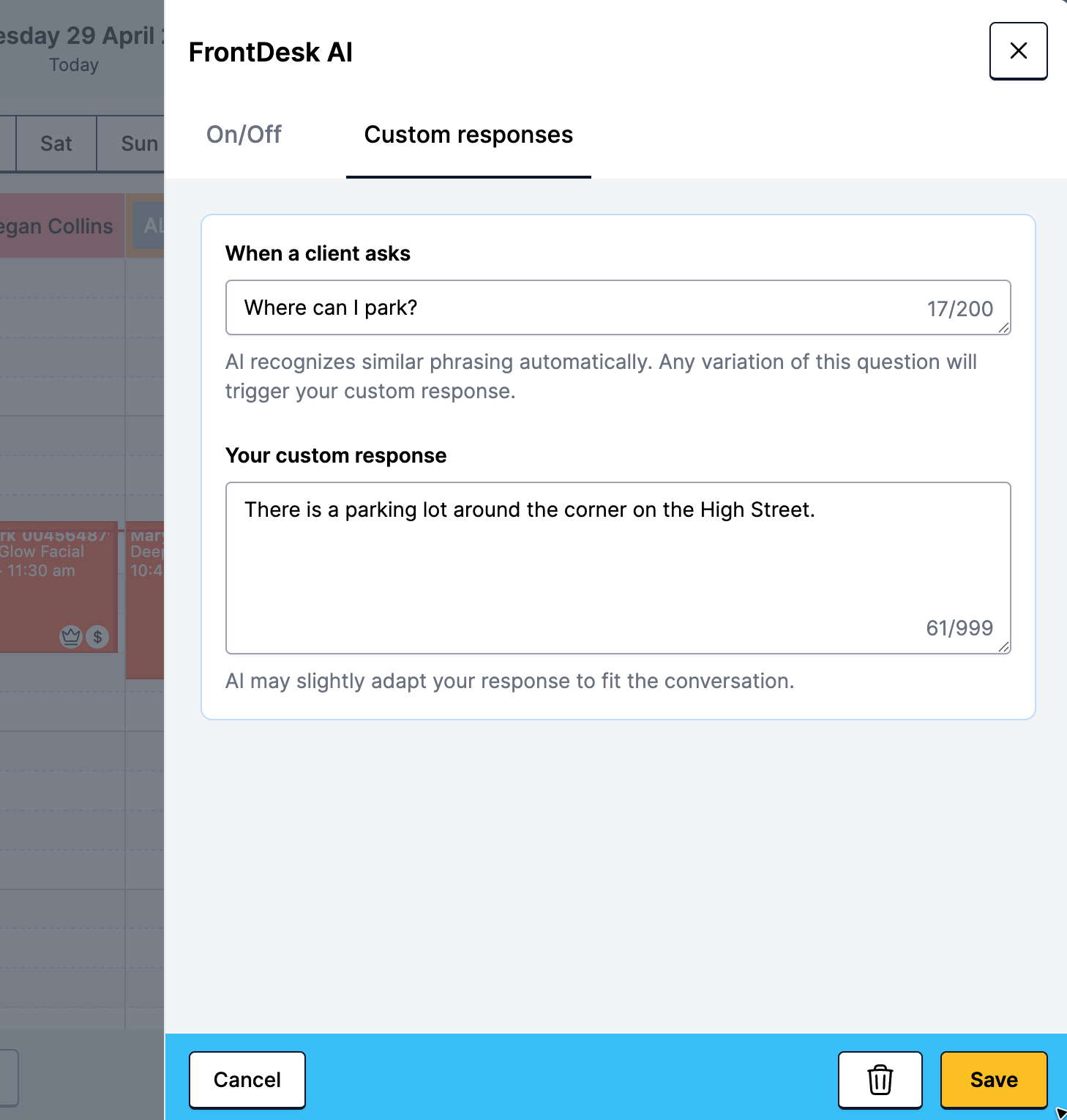Click the 'Where can I park?' question field
The image size is (1067, 1120).
578,308
